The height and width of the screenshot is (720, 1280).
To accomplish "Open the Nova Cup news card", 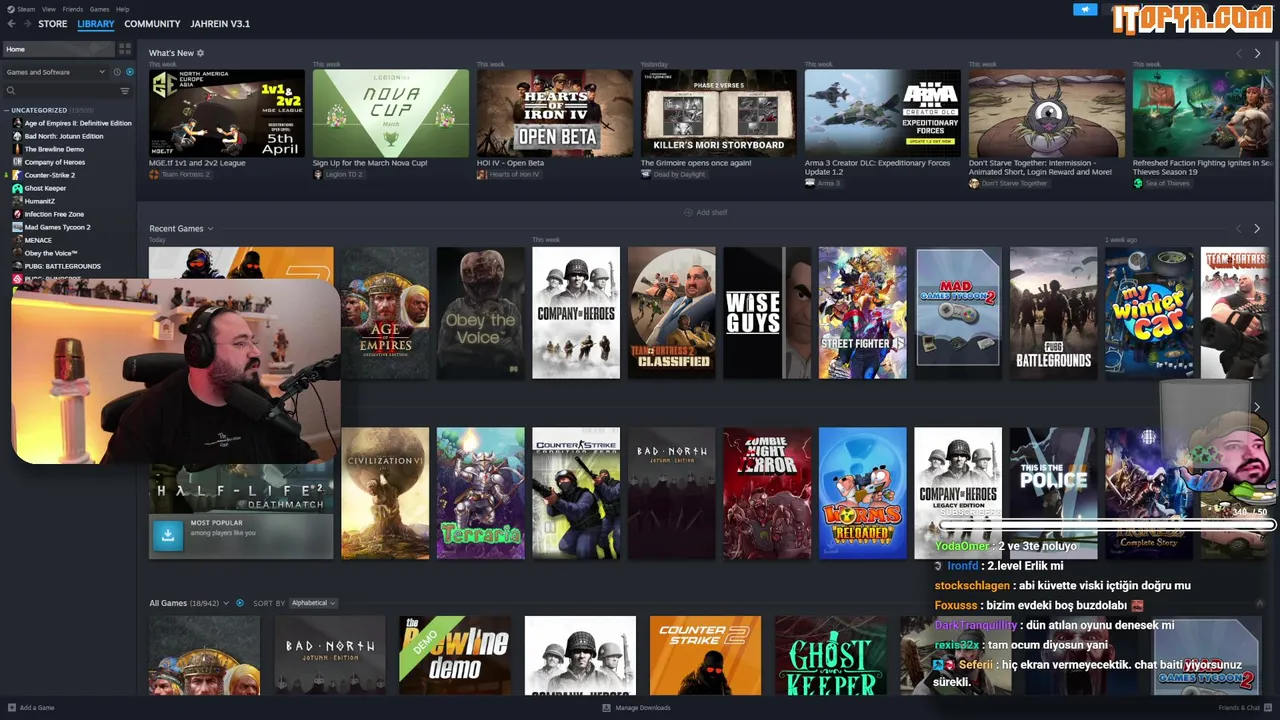I will click(x=391, y=113).
